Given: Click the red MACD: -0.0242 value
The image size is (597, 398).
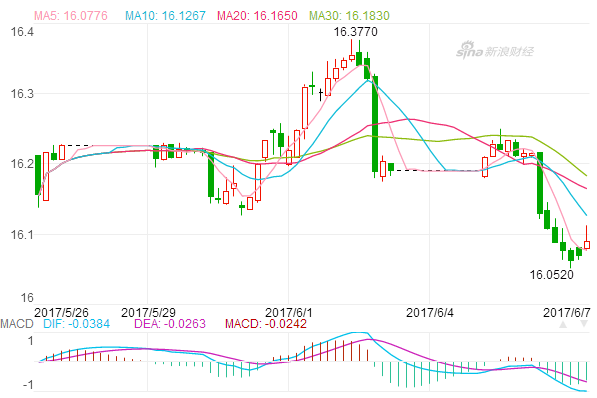Looking at the screenshot, I should pyautogui.click(x=266, y=324).
